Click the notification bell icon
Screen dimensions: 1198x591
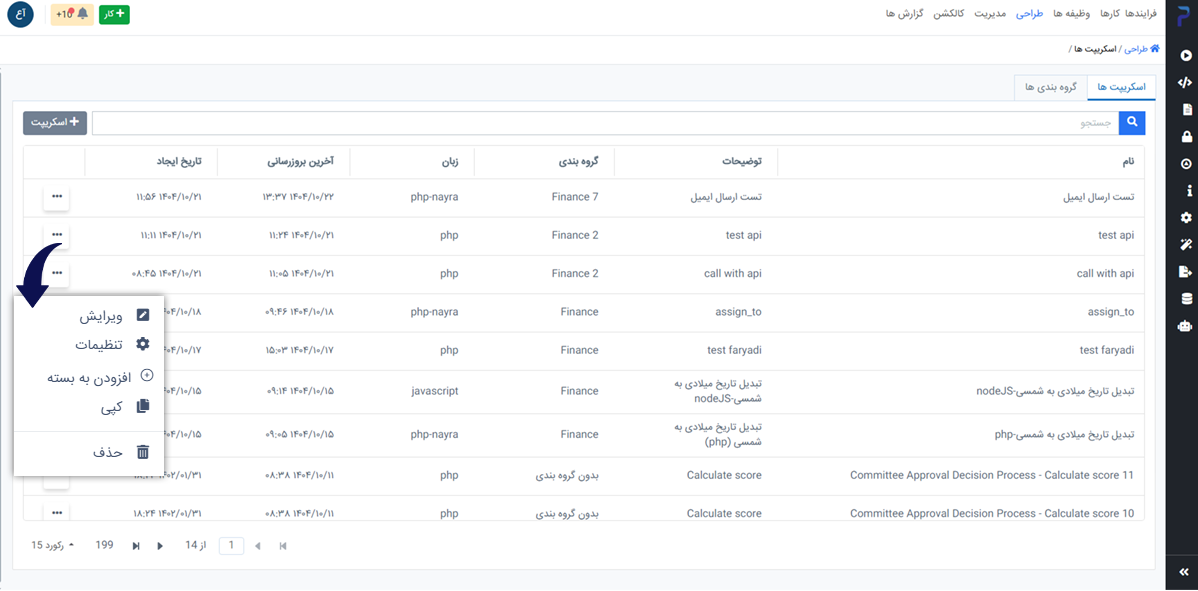click(x=82, y=14)
